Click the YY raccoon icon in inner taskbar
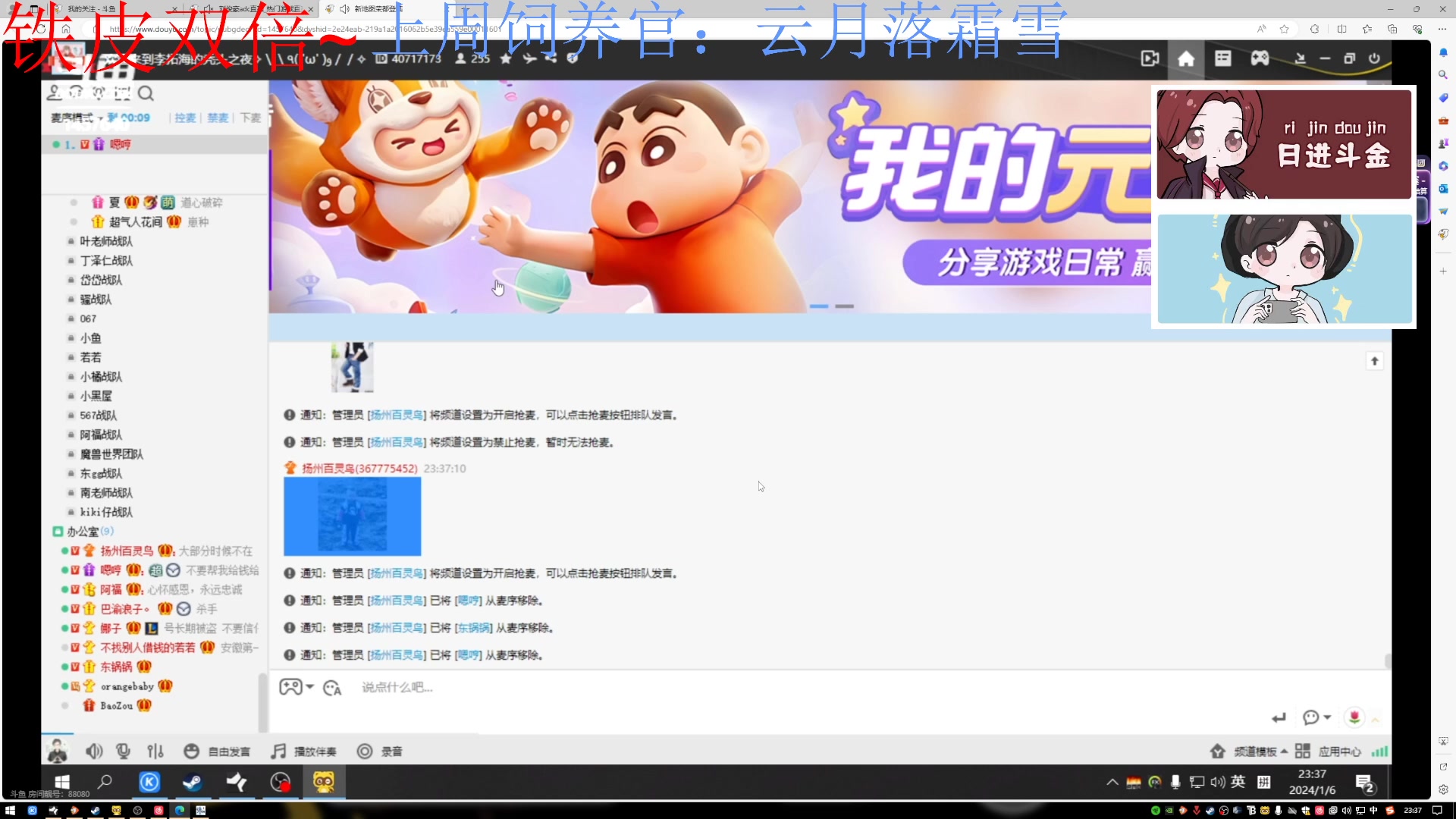Screen dimensions: 1456x819 [324, 782]
